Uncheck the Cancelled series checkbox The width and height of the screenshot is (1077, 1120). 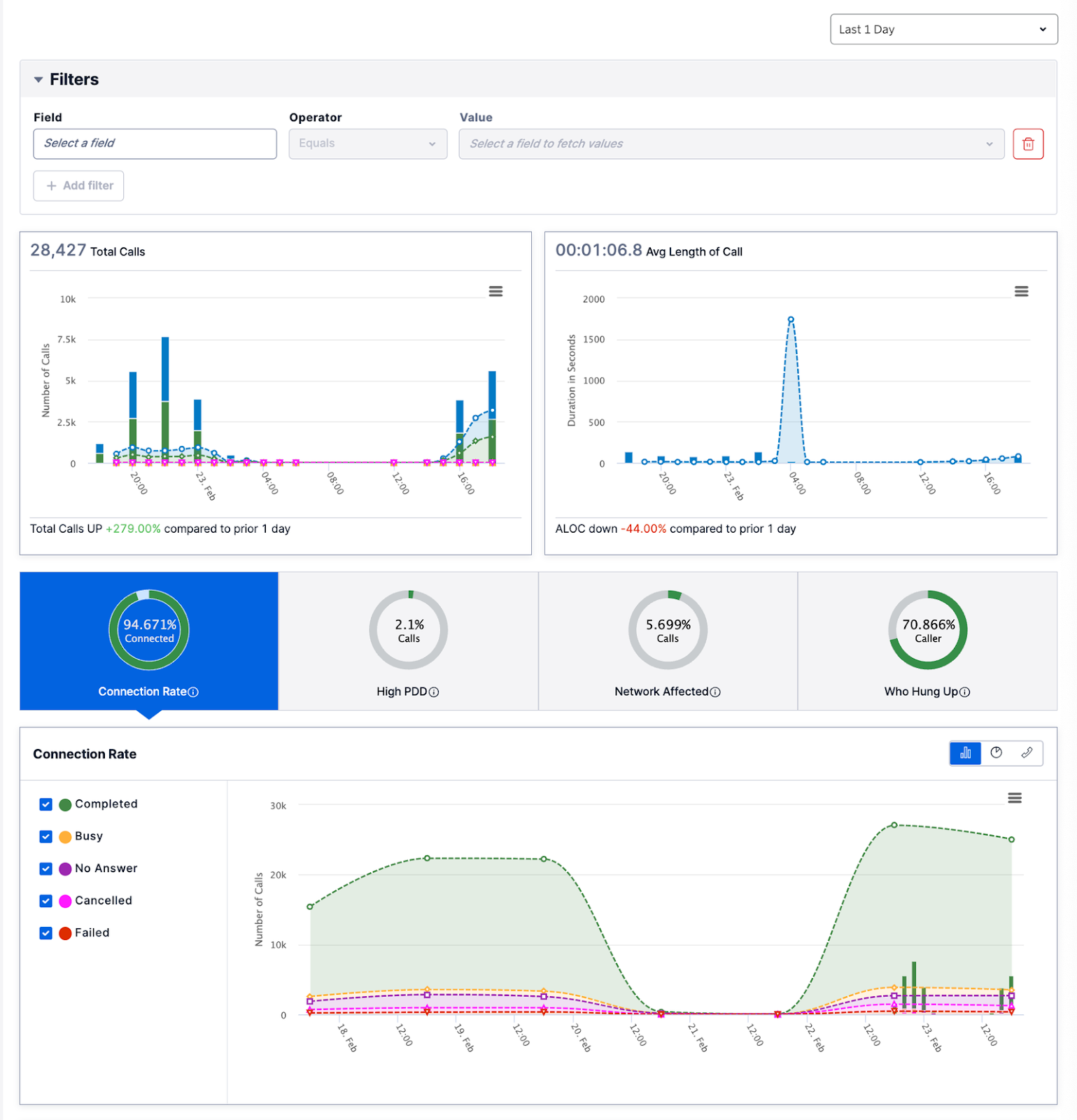46,901
